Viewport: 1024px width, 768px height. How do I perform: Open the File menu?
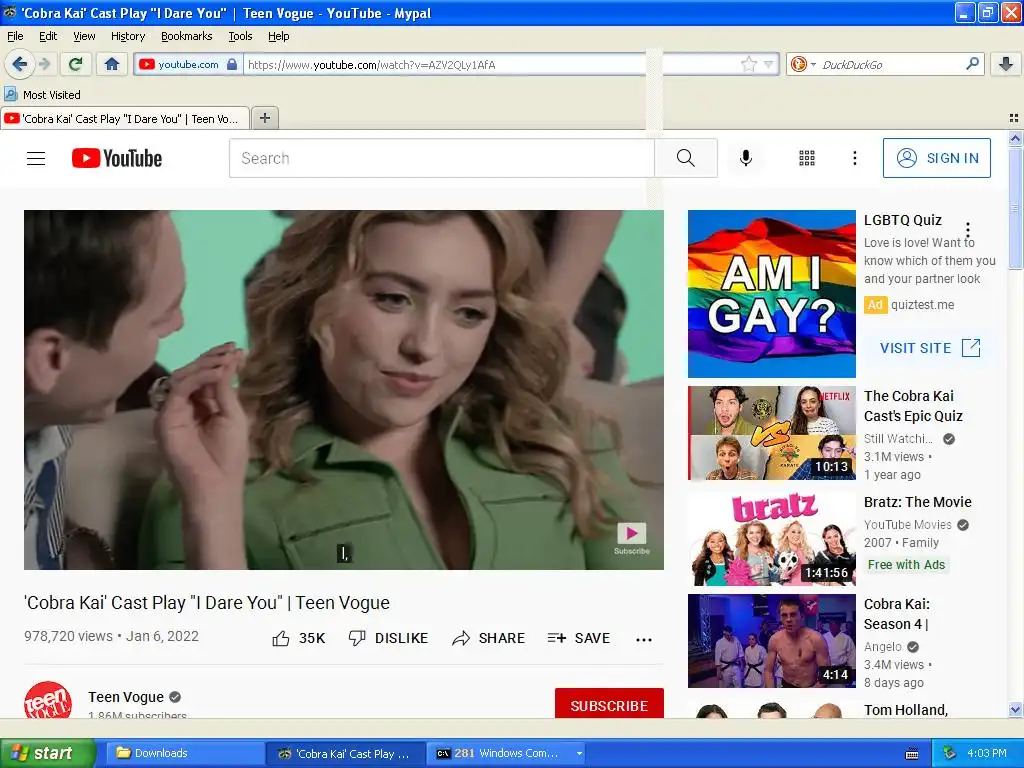tap(15, 36)
